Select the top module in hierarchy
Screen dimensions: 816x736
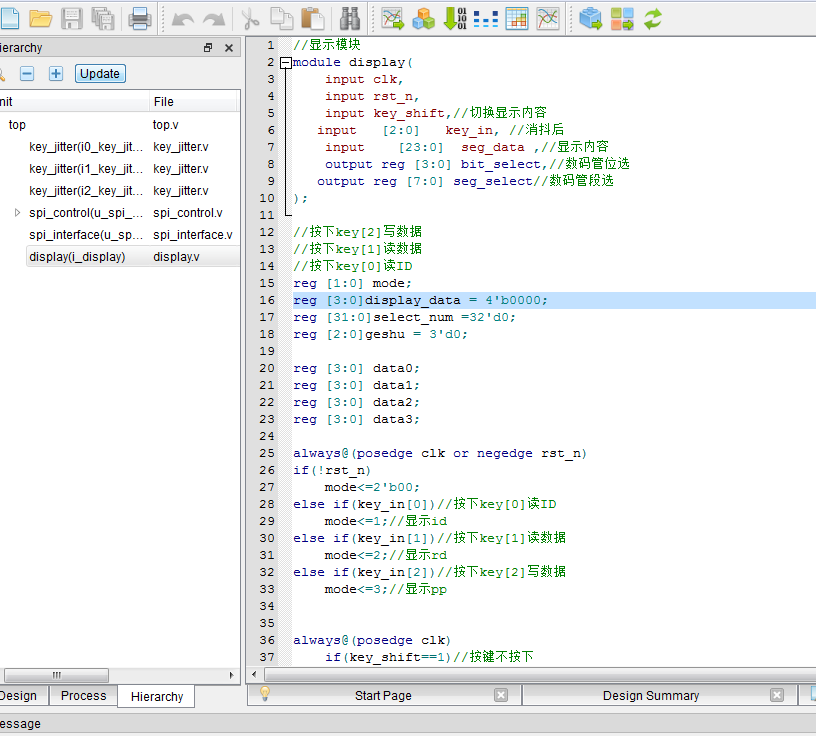point(17,125)
